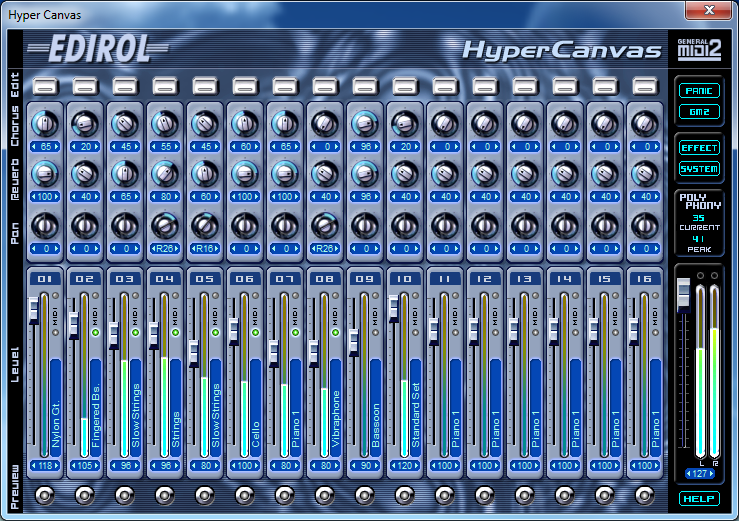The height and width of the screenshot is (521, 739).
Task: Click the level fader of part 01
Action: tap(33, 310)
